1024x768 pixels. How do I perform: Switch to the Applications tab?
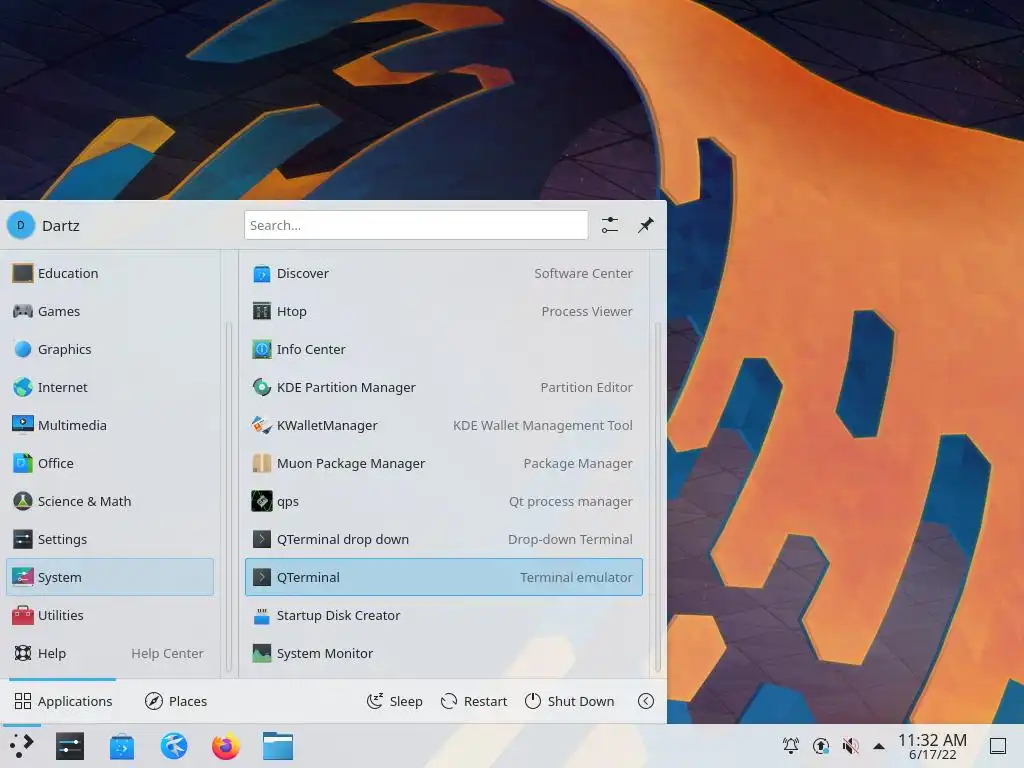[63, 701]
